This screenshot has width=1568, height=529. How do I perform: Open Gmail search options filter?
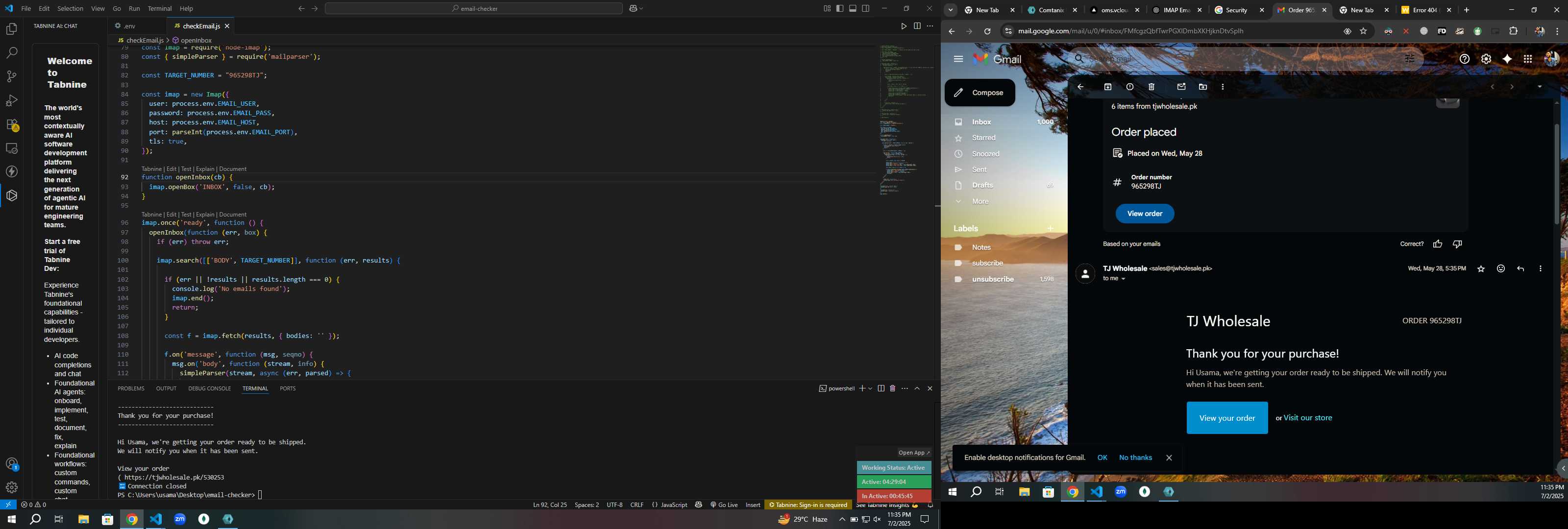[x=1410, y=59]
